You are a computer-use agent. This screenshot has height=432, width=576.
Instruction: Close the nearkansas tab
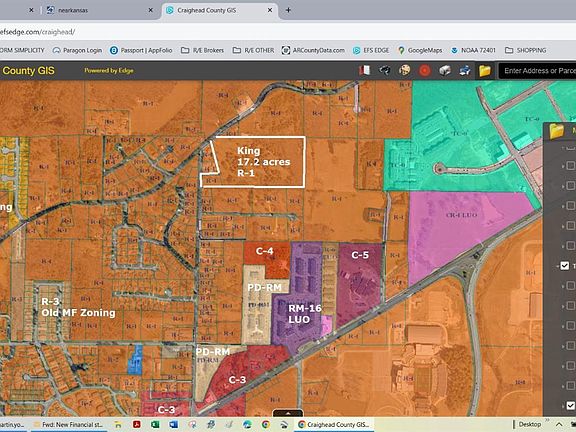[x=151, y=10]
